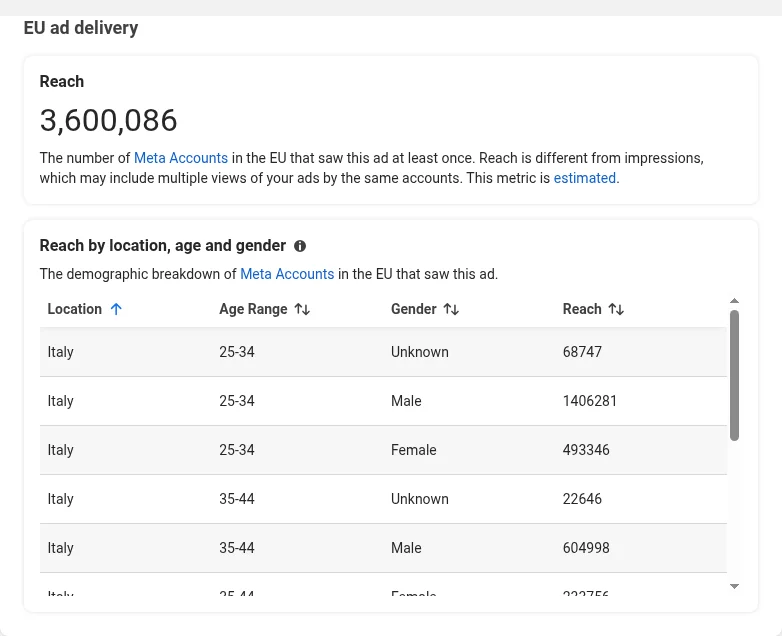Click Unknown gender in the 25-34 row

(419, 352)
